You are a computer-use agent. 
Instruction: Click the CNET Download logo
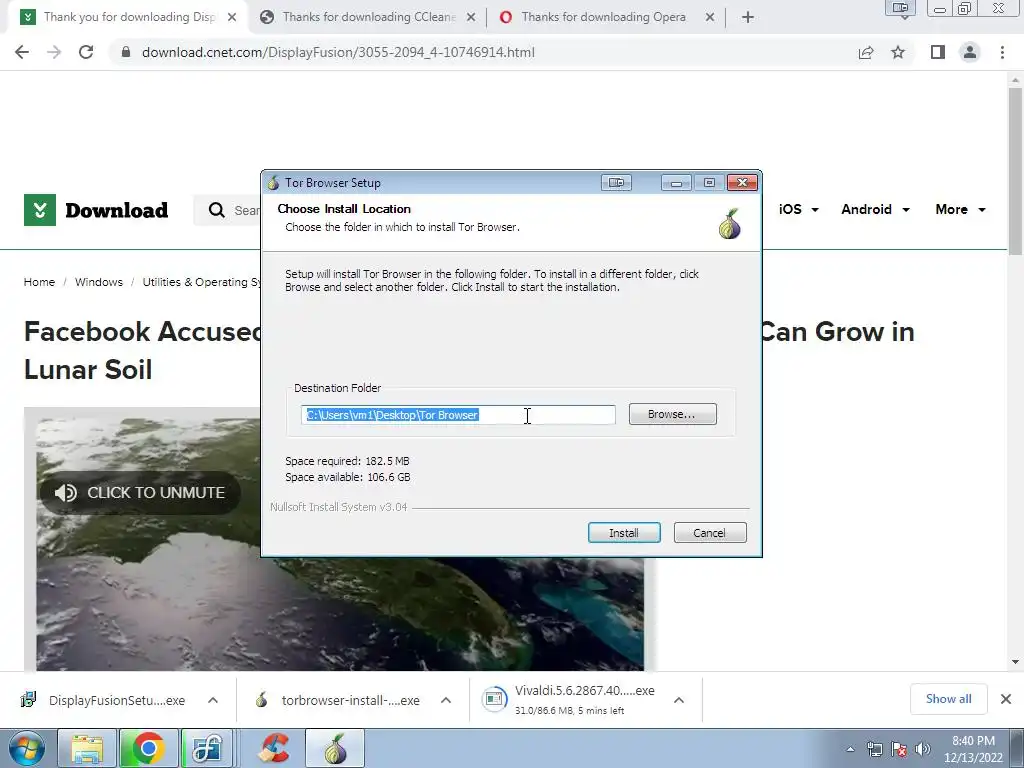click(x=96, y=210)
